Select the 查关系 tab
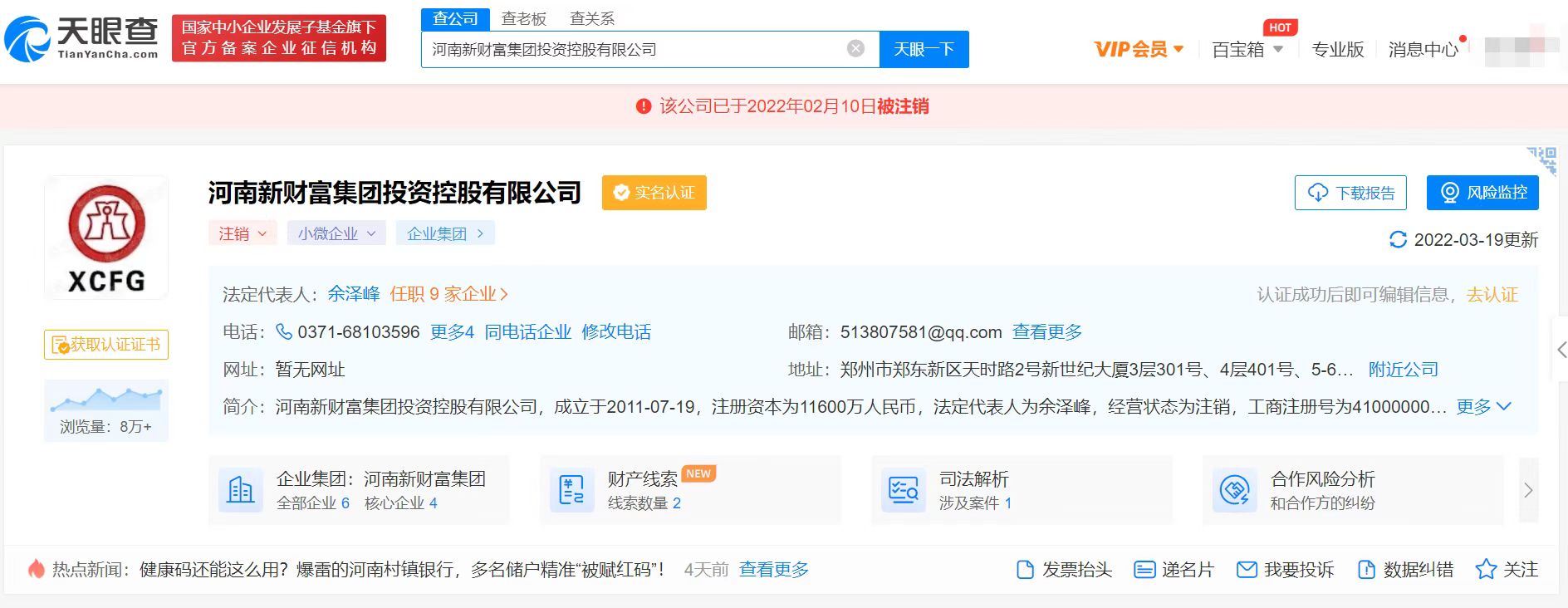 click(x=592, y=18)
